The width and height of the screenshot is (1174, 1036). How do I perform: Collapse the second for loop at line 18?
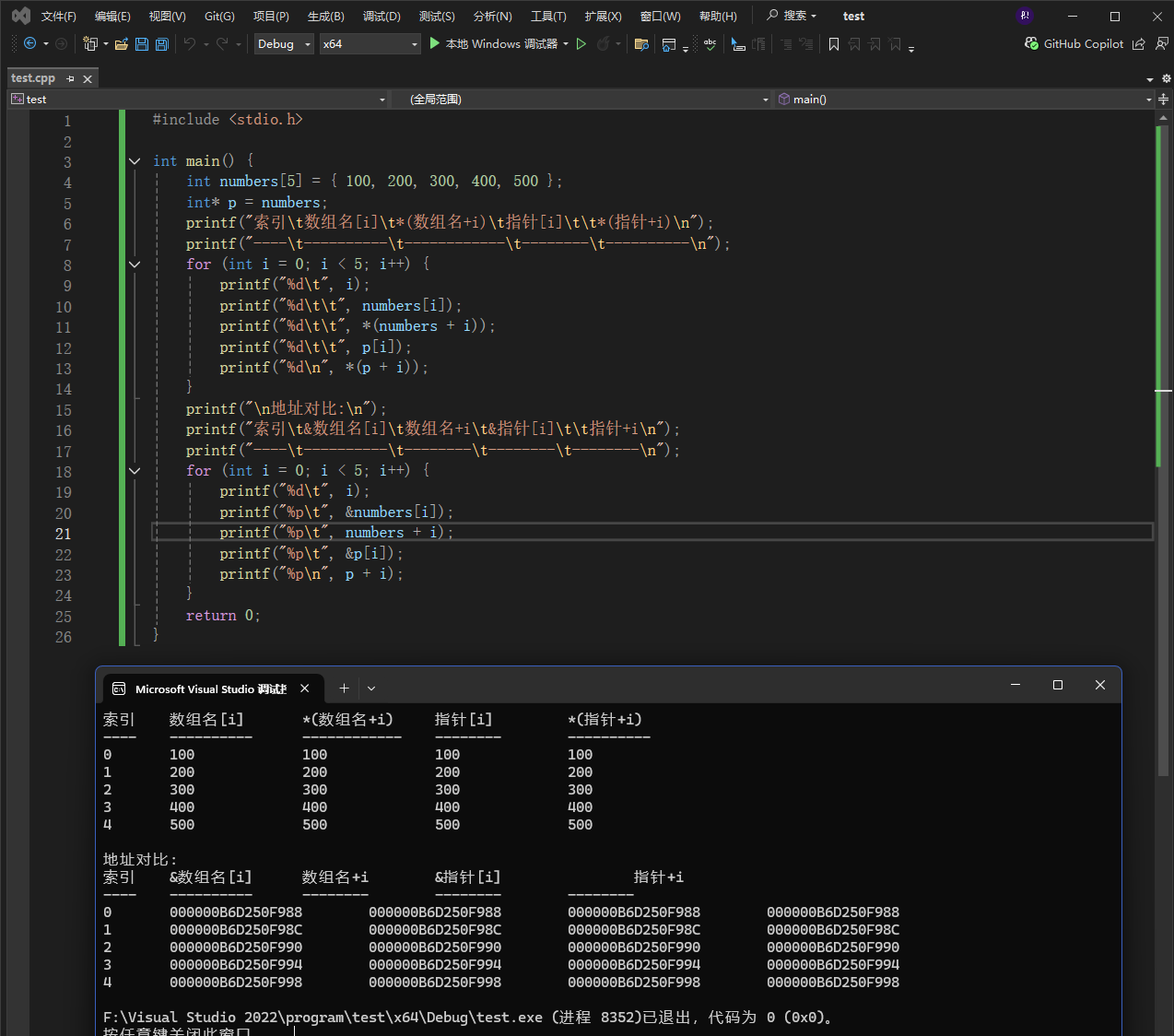pyautogui.click(x=135, y=471)
